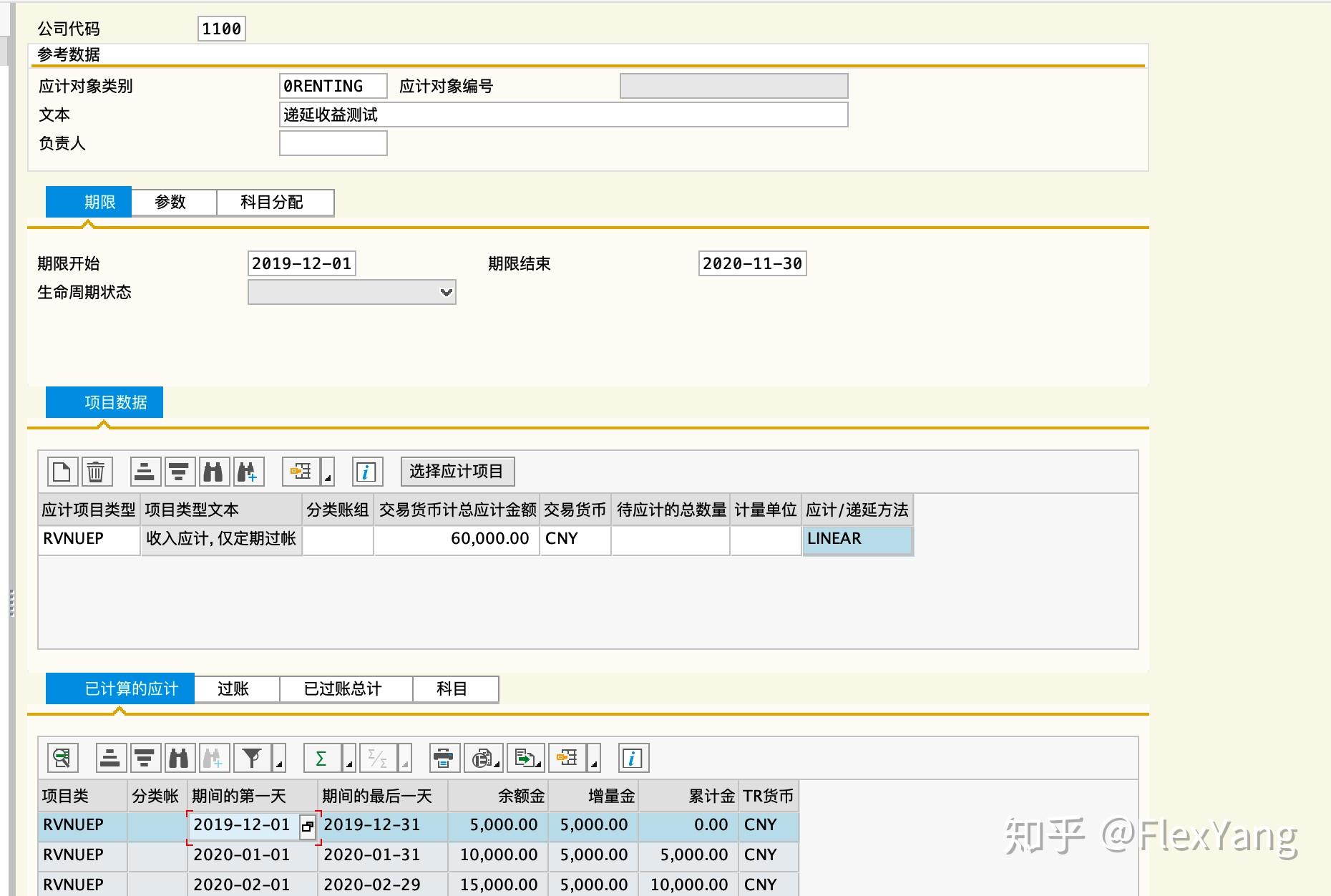The image size is (1331, 896).
Task: Click the info icon in 项目数据 toolbar
Action: (367, 472)
